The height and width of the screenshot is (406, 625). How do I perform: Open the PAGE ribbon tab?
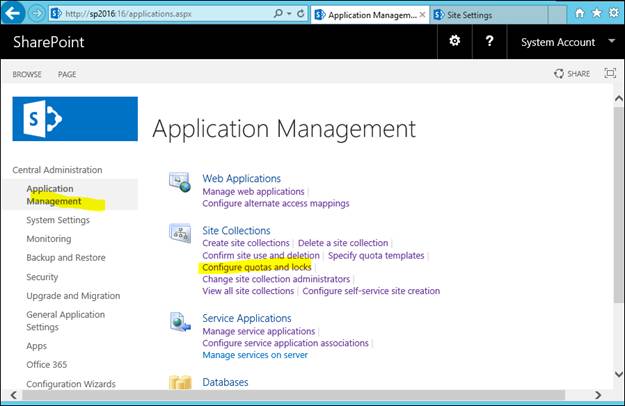67,74
